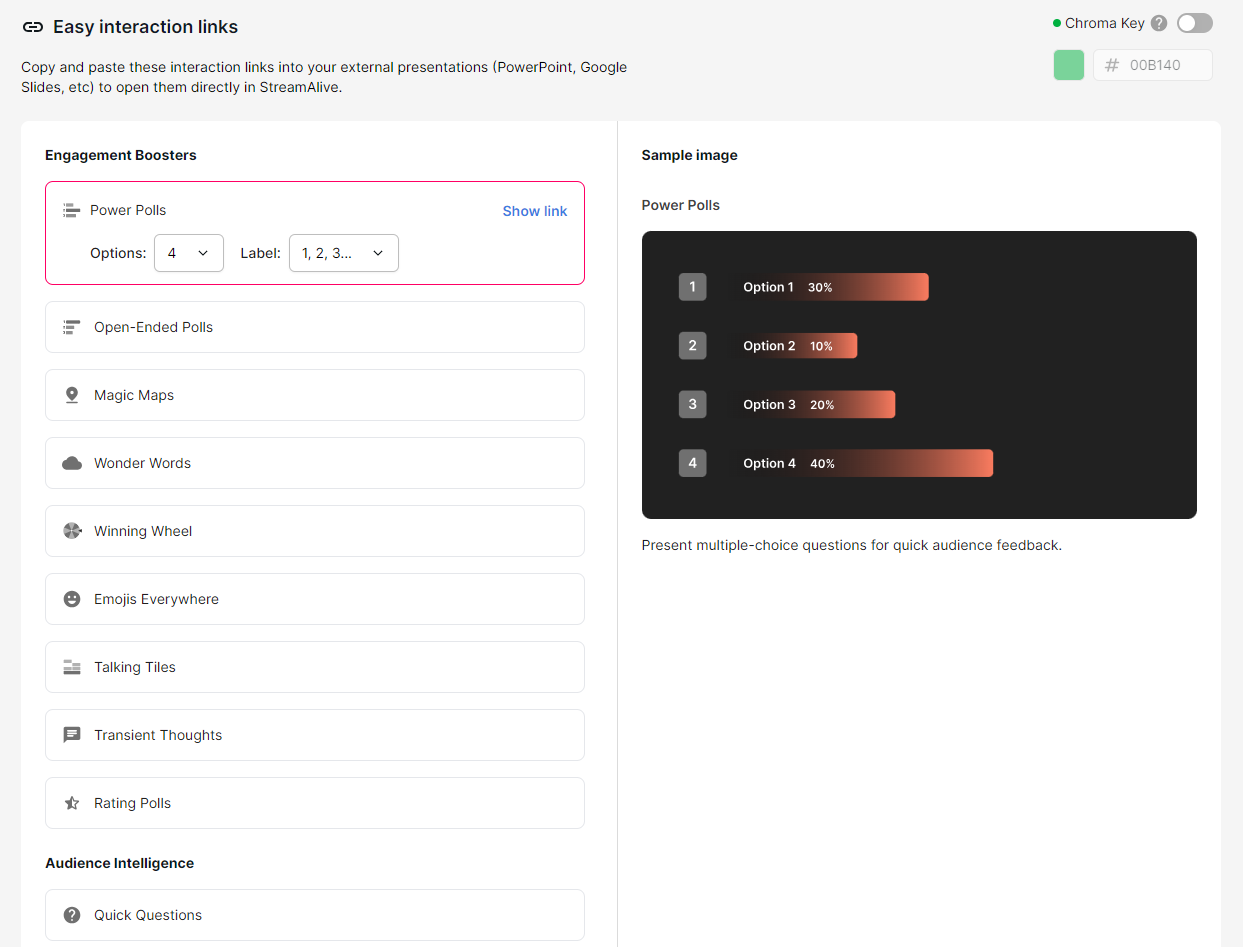Select the Emojis Everywhere card

315,599
